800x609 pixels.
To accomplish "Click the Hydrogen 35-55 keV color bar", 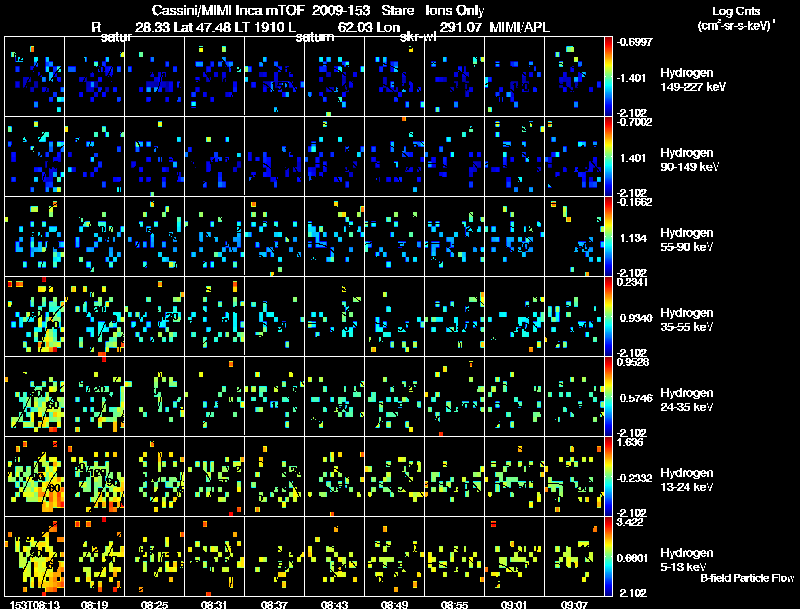I will coord(608,317).
